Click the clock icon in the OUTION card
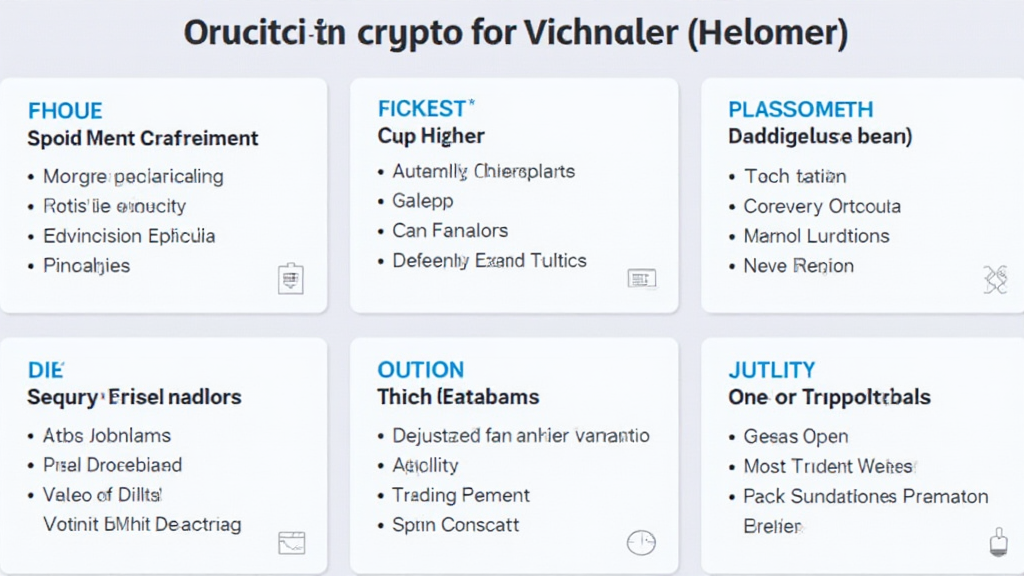1024x576 pixels. pyautogui.click(x=640, y=543)
